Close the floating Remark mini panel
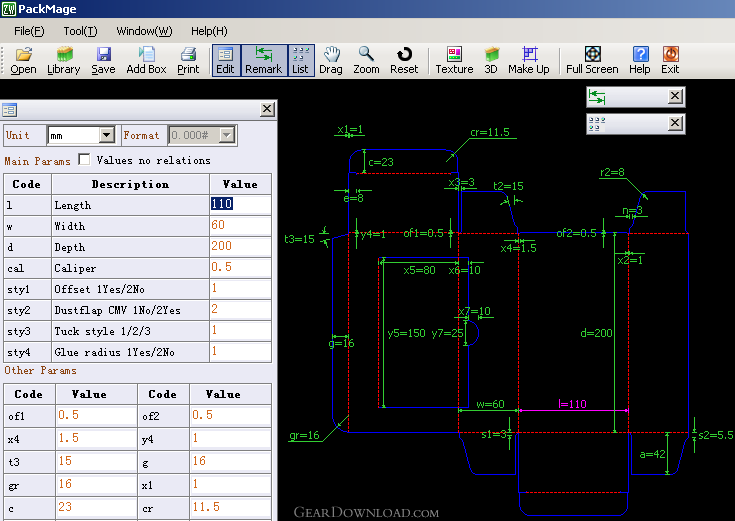This screenshot has width=735, height=521. [x=675, y=96]
